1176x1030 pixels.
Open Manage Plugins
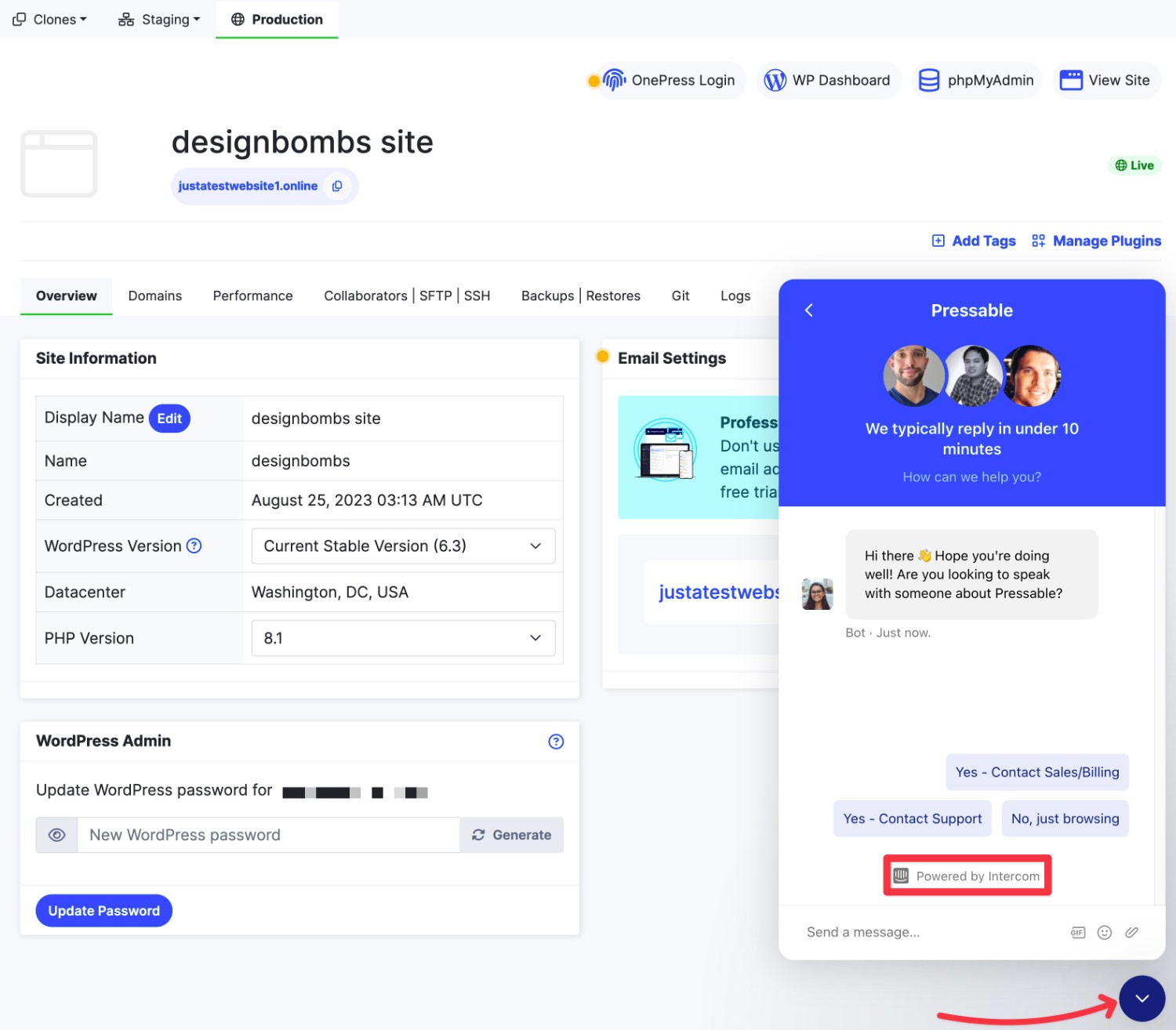click(x=1097, y=241)
